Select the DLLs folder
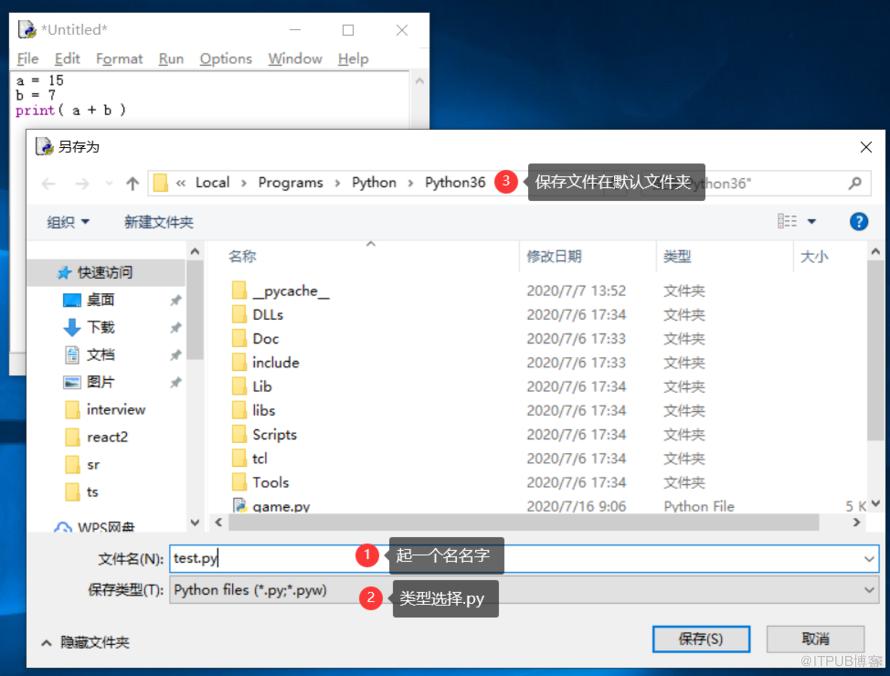The height and width of the screenshot is (676, 890). [x=268, y=314]
